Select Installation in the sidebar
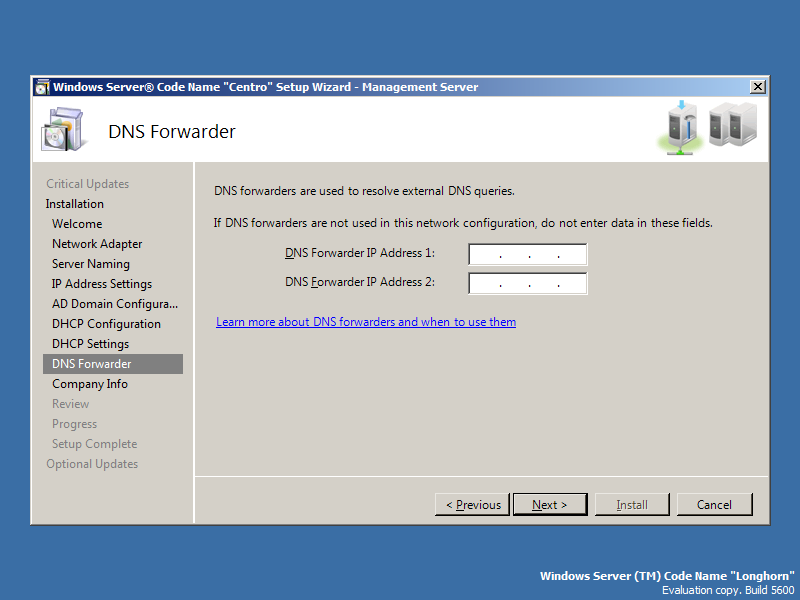 [74, 204]
